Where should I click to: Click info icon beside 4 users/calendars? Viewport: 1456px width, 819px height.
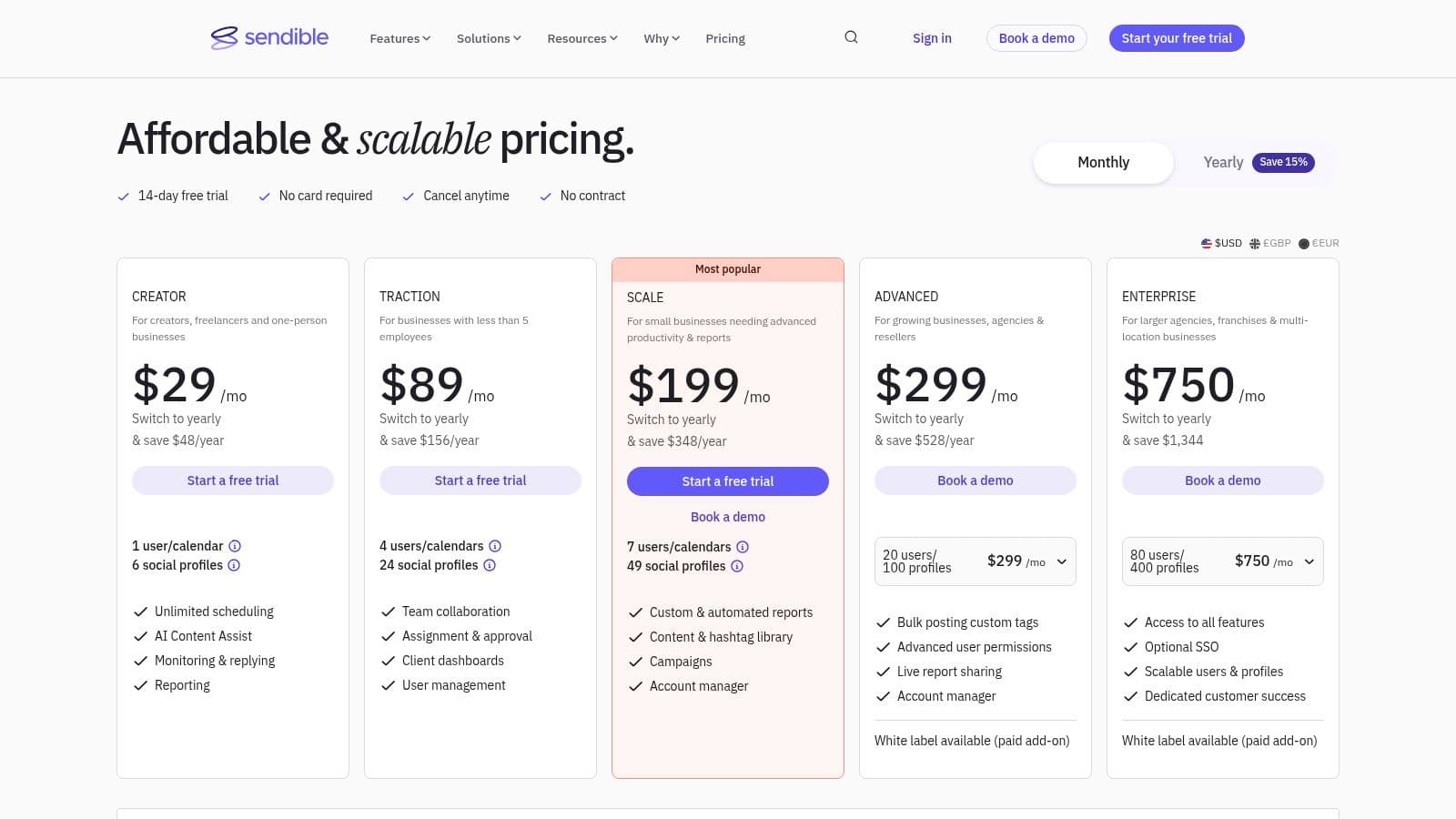pyautogui.click(x=495, y=546)
